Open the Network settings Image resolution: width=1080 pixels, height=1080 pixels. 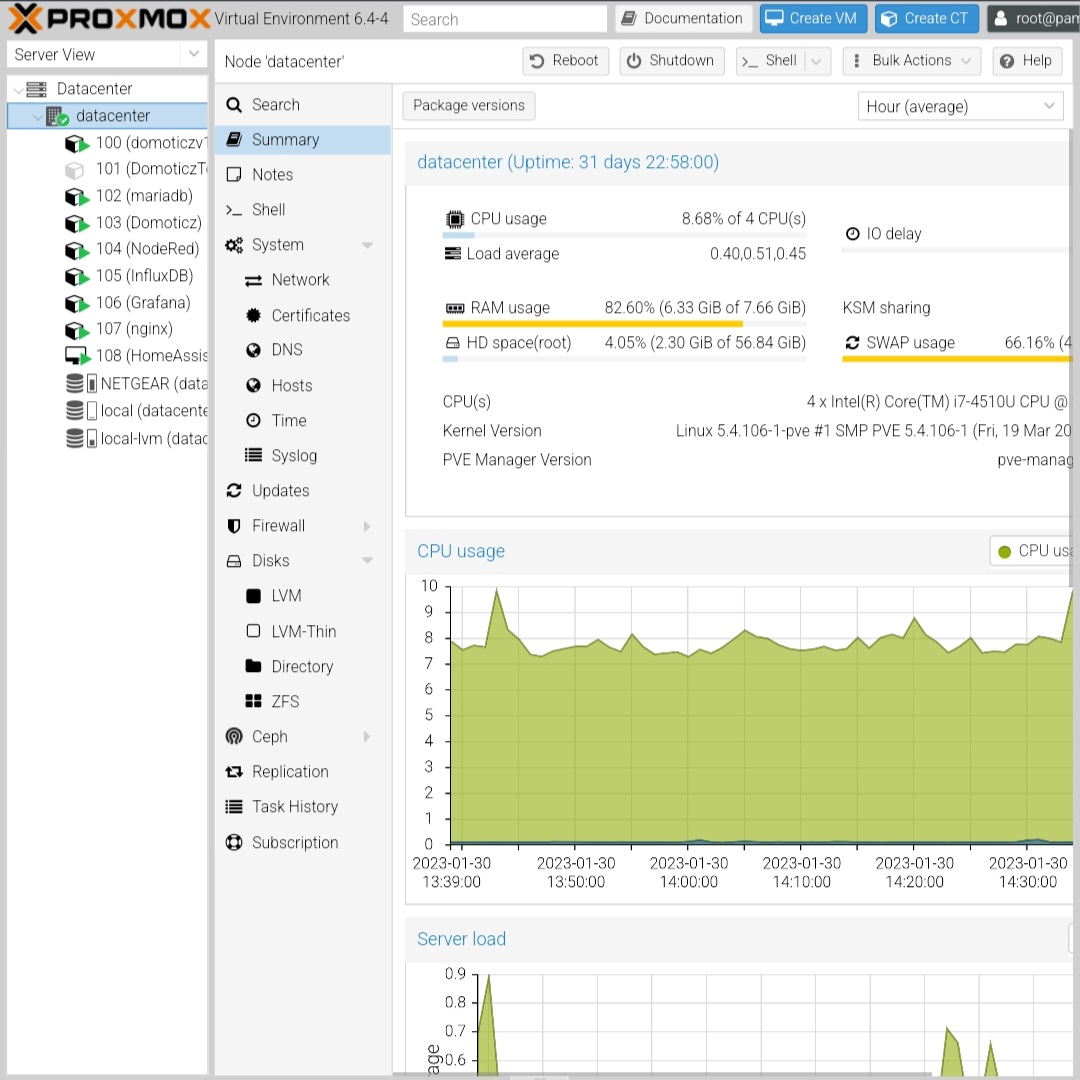[302, 280]
